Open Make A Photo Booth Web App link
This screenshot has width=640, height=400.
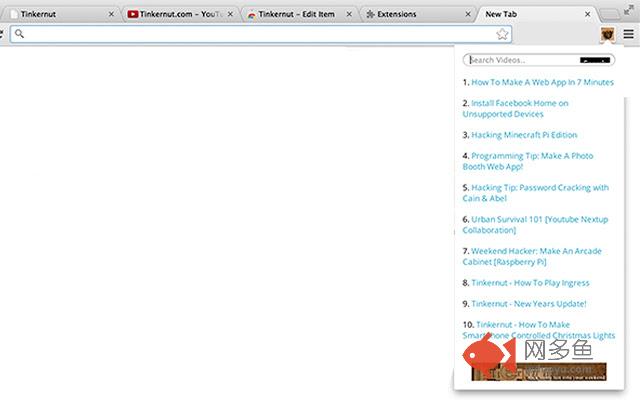pos(528,161)
